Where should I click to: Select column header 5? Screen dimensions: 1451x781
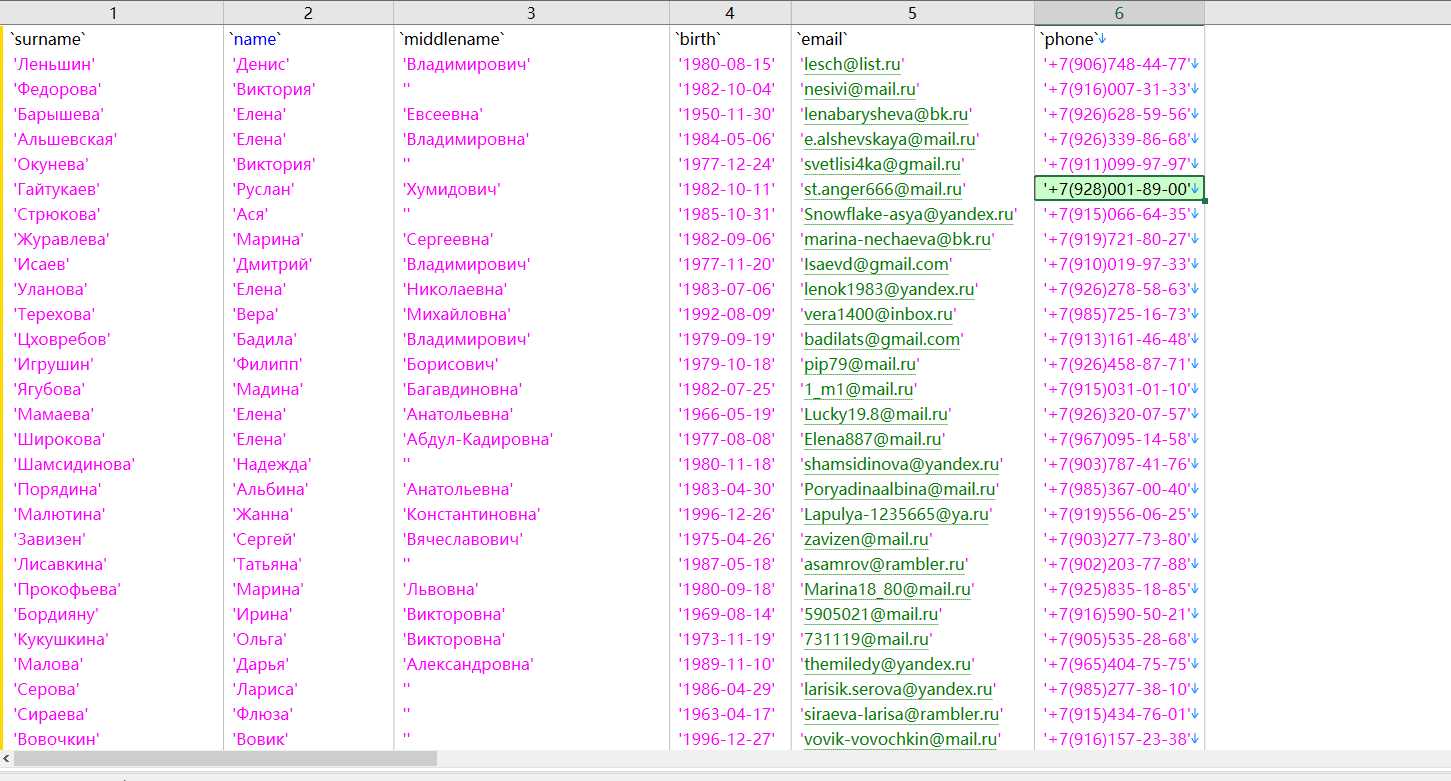point(913,13)
